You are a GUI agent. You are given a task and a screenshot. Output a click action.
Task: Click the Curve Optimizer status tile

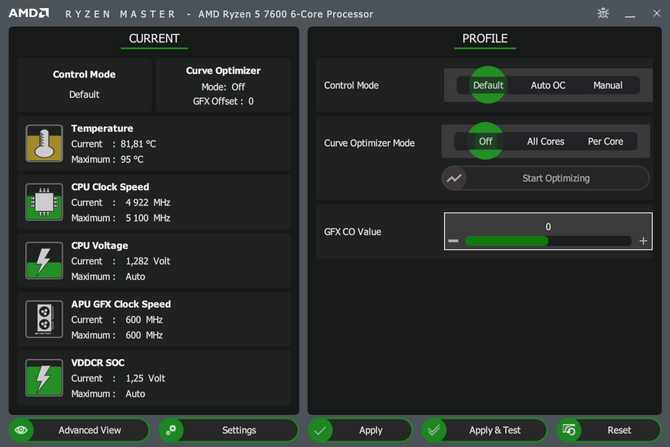pos(223,85)
